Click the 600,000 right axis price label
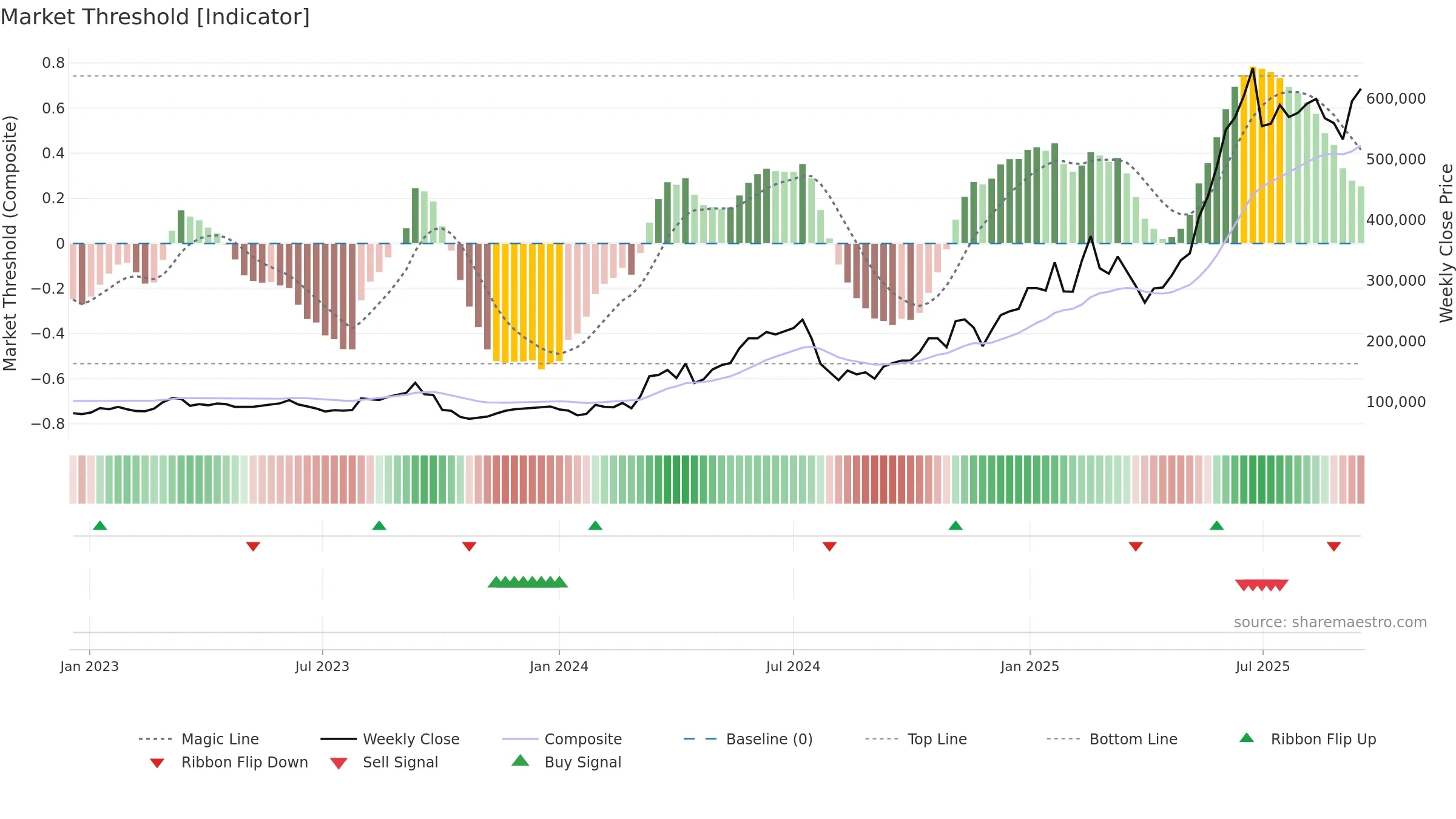This screenshot has height=819, width=1456. (1396, 98)
